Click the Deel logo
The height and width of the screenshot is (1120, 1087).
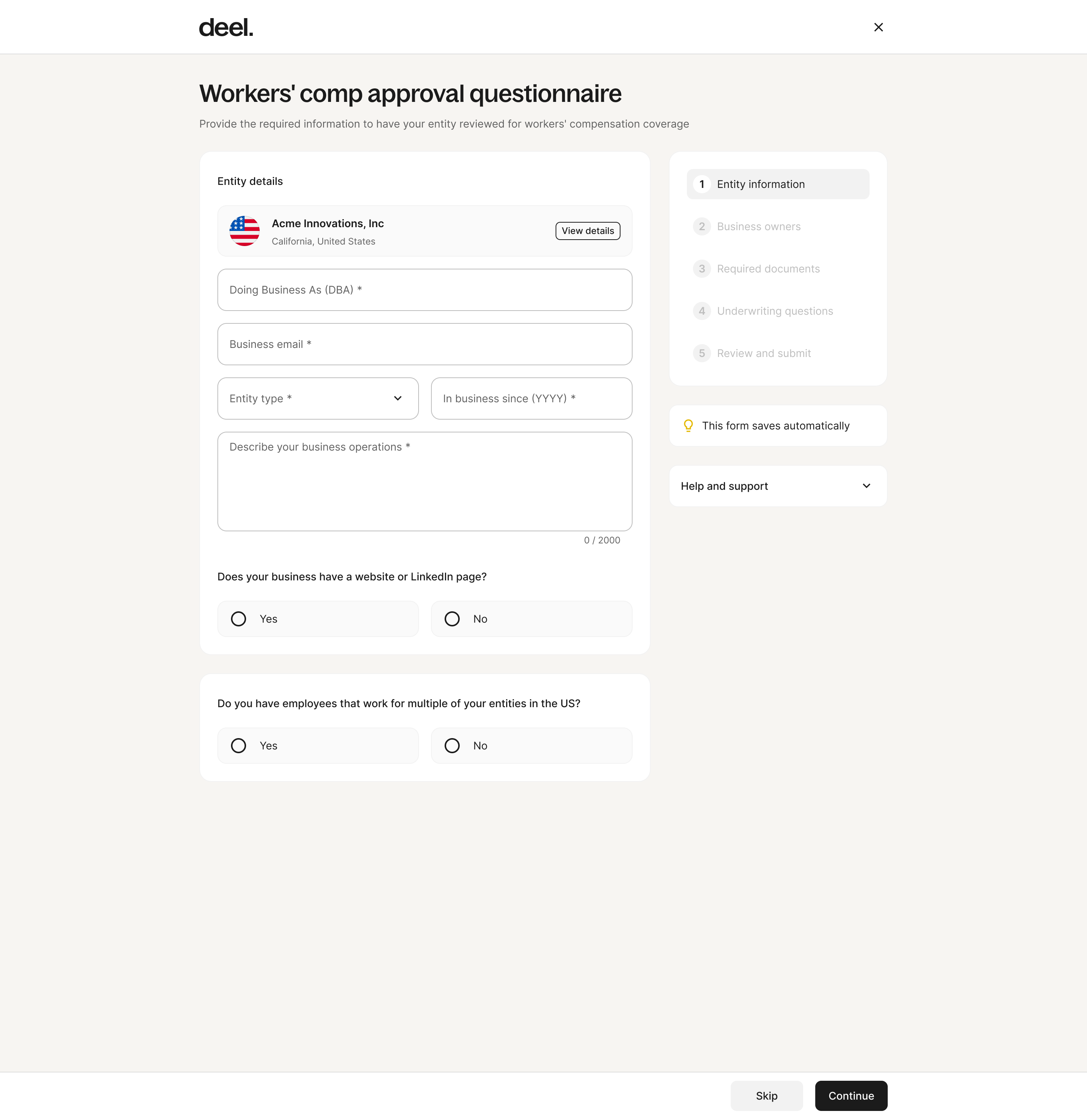[226, 28]
